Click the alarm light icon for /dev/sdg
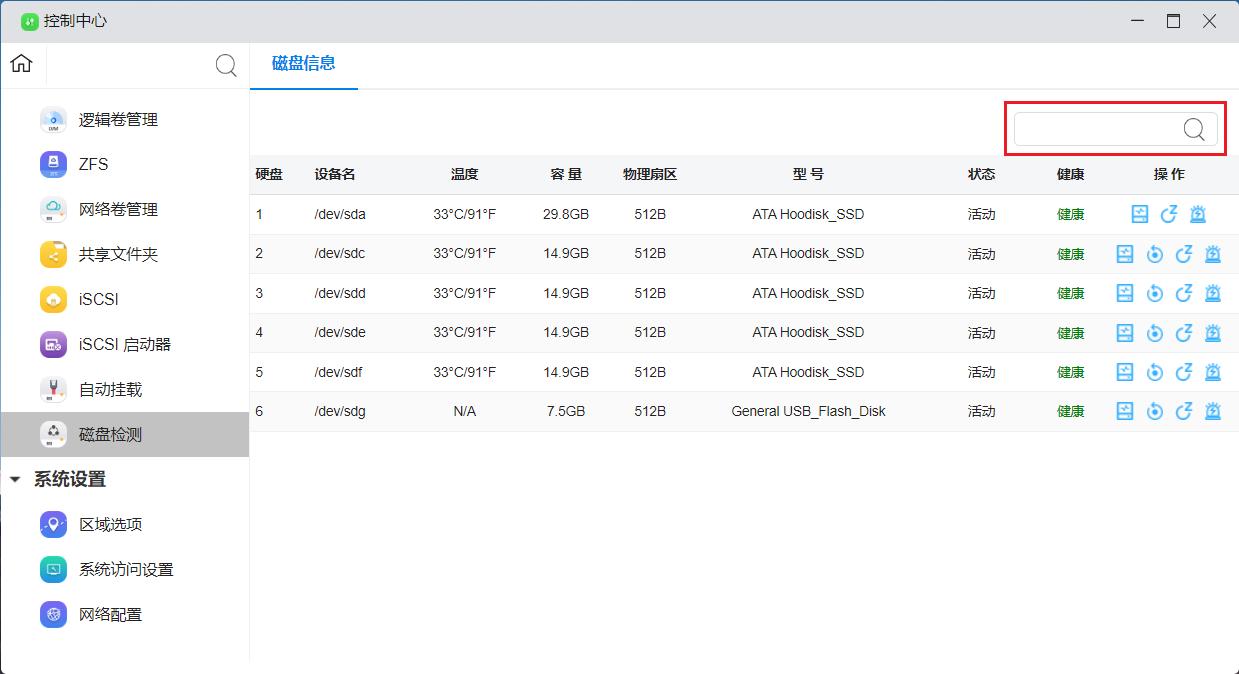Image resolution: width=1239 pixels, height=674 pixels. pos(1213,411)
